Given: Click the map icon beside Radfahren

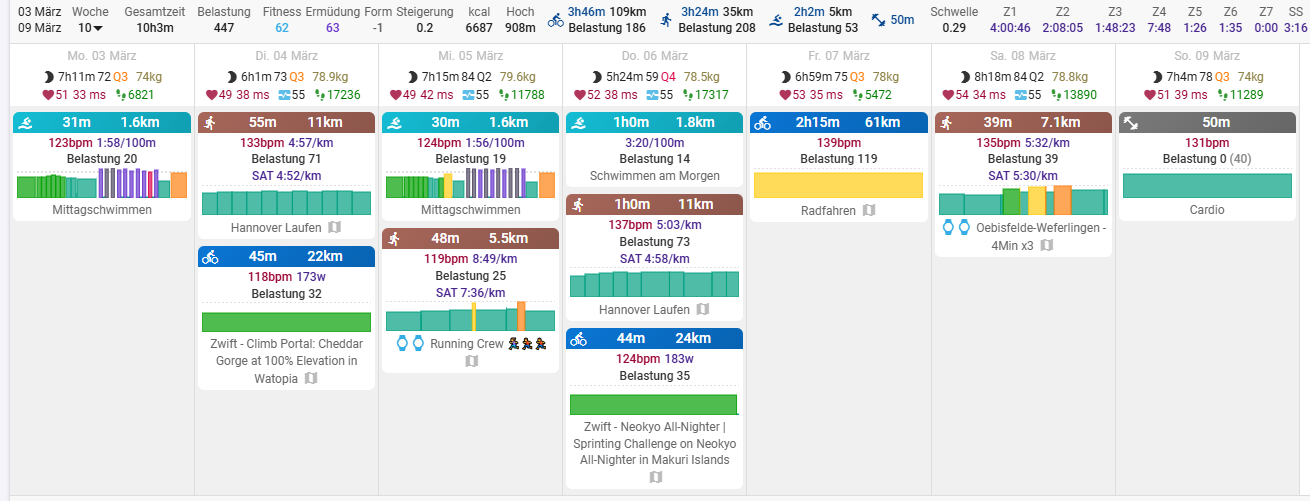Looking at the screenshot, I should coord(869,210).
